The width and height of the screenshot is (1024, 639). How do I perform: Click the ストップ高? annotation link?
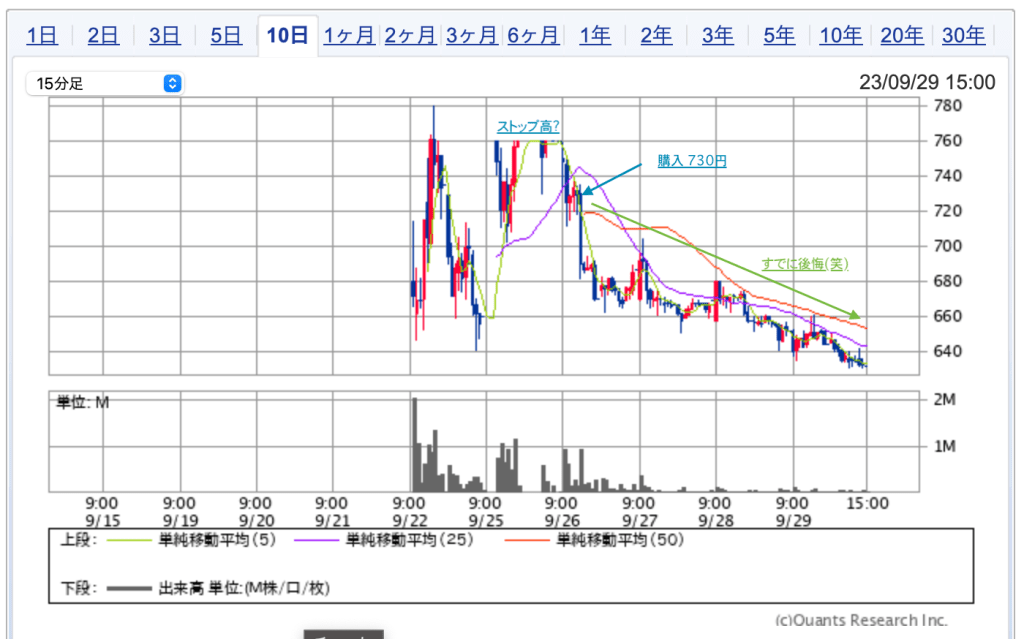click(528, 127)
